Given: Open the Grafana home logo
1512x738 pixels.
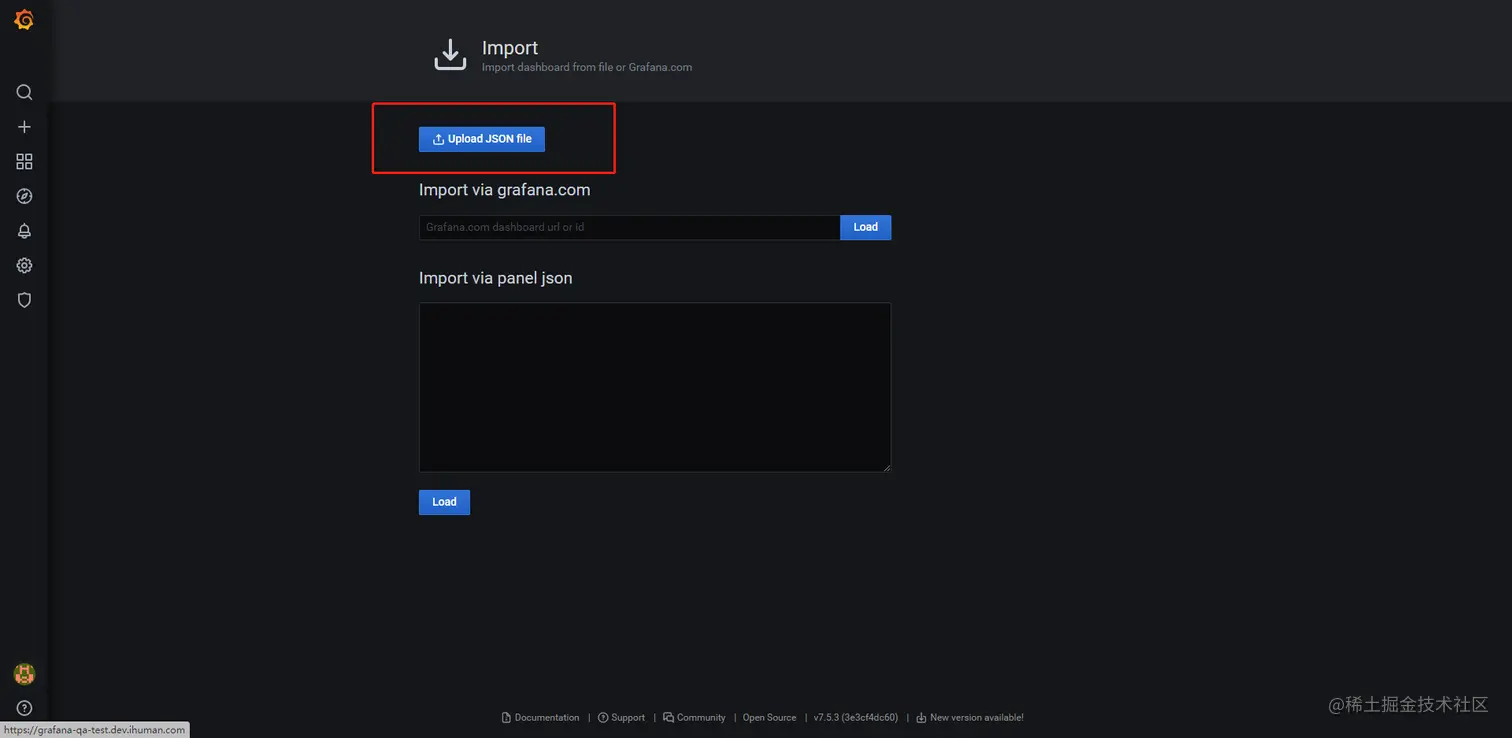Looking at the screenshot, I should (24, 20).
